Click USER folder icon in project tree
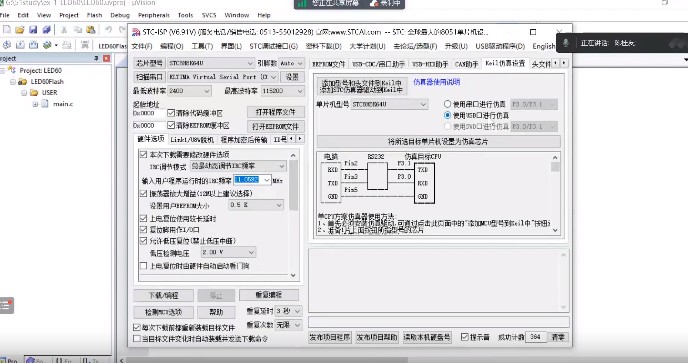 [x=34, y=93]
